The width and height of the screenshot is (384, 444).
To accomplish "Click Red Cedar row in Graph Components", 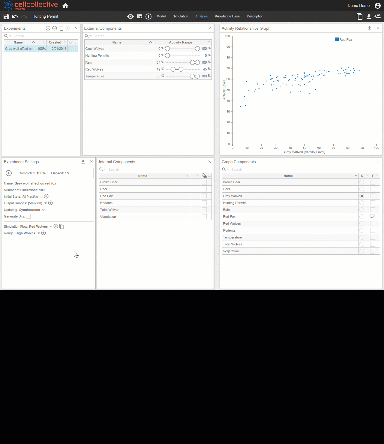I will tap(301, 224).
